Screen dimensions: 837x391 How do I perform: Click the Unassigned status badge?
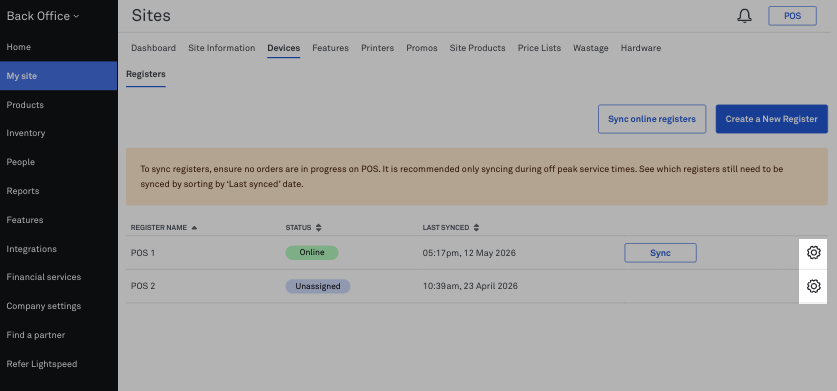coord(318,286)
